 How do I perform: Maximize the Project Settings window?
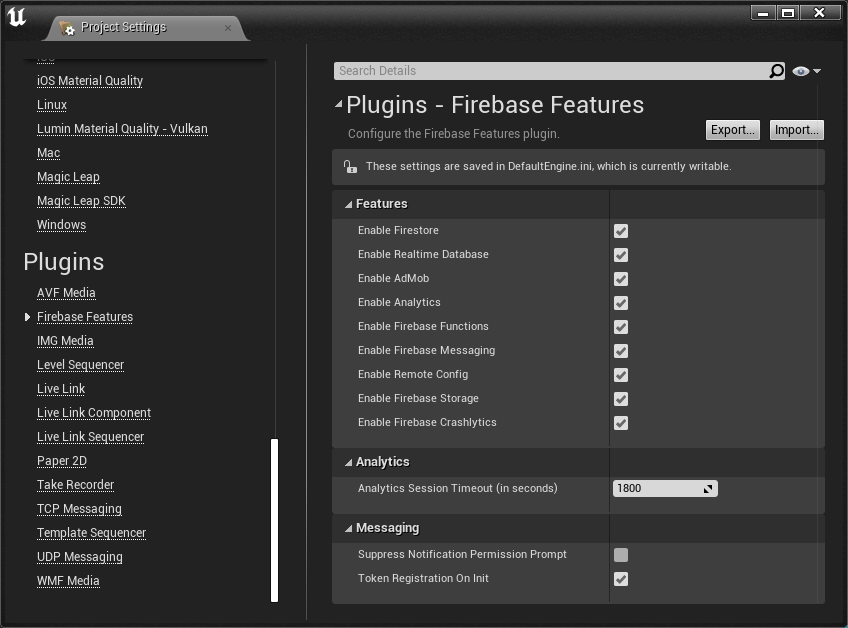pos(788,13)
